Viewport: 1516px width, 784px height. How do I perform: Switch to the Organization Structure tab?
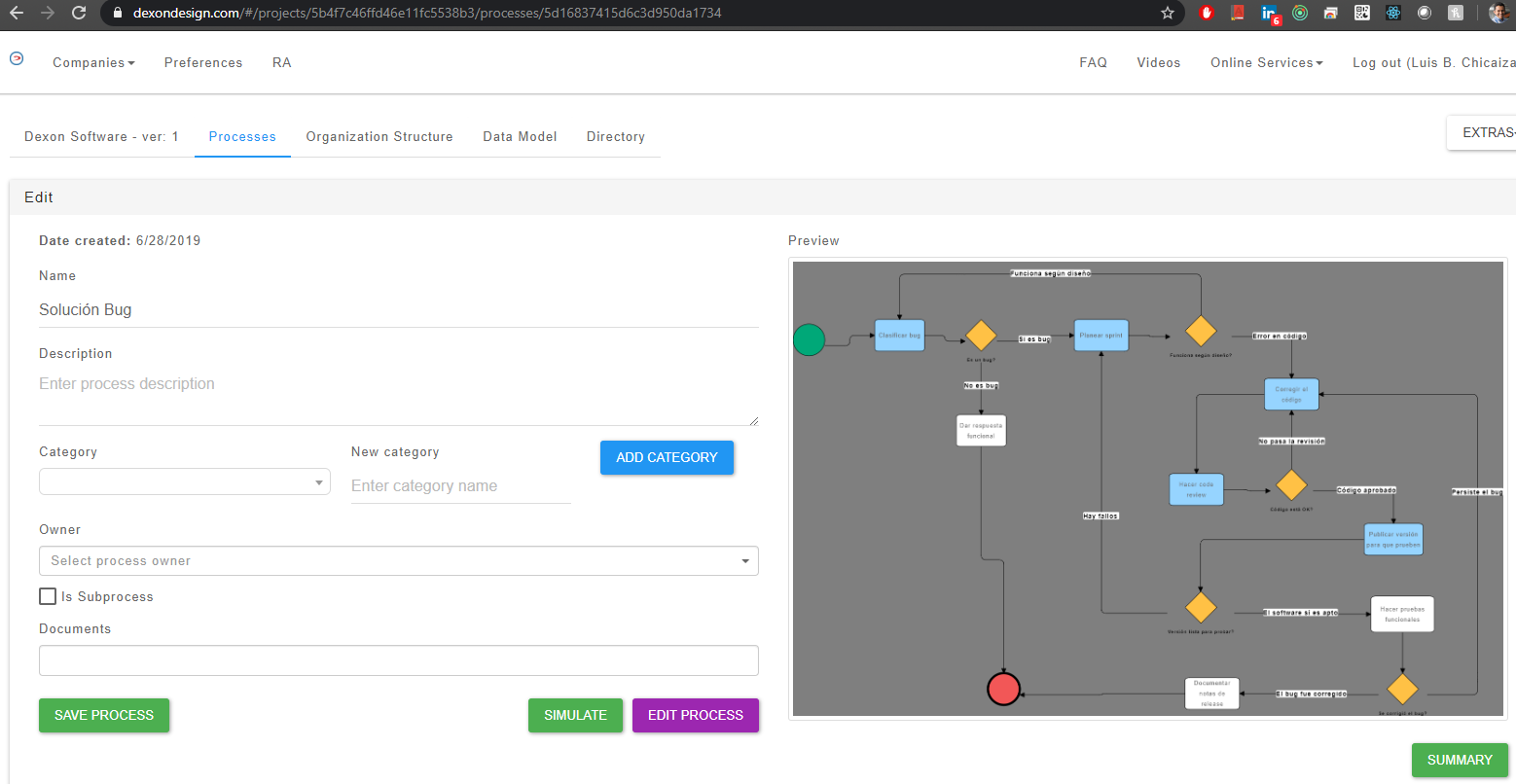379,137
